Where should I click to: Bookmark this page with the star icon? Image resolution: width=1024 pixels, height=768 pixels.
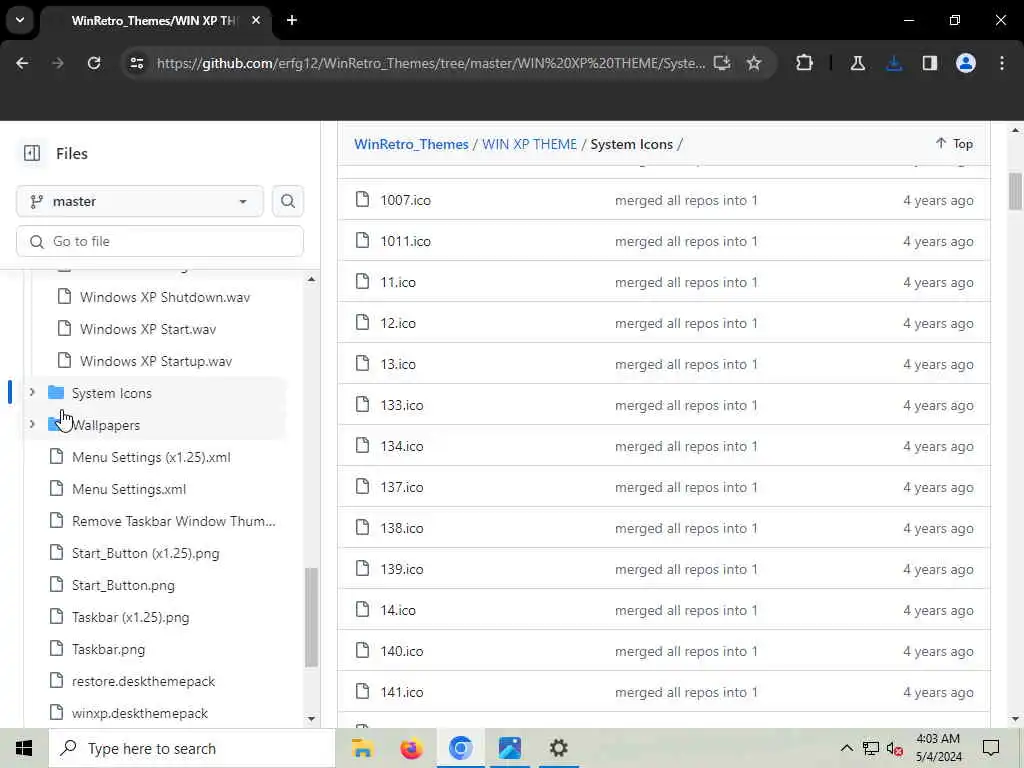(754, 63)
